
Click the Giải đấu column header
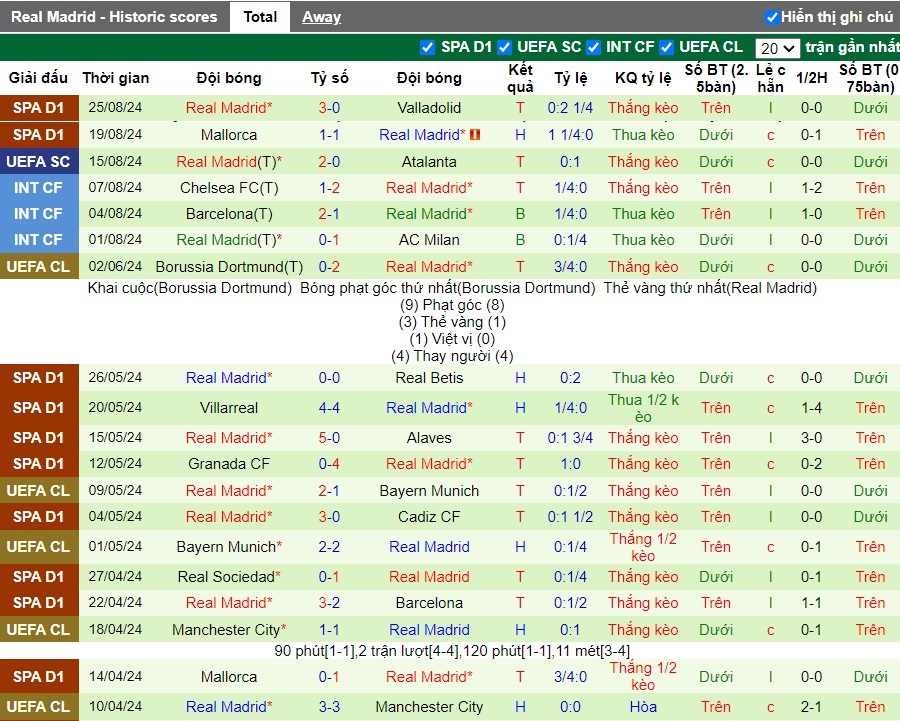38,78
